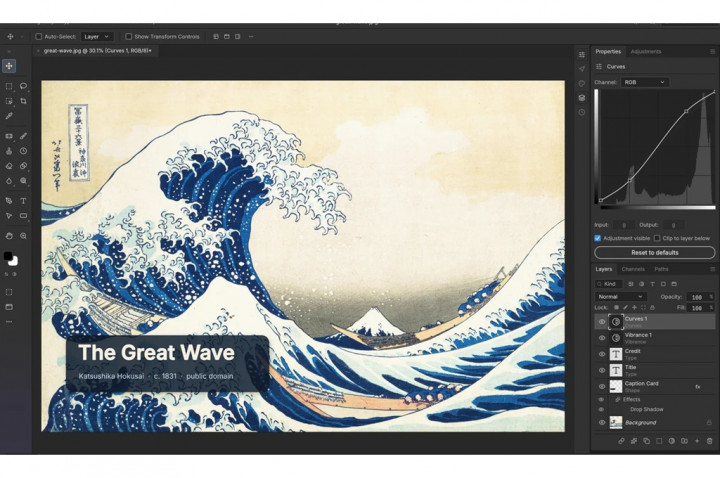
Task: Select the Lasso tool
Action: [x=23, y=86]
